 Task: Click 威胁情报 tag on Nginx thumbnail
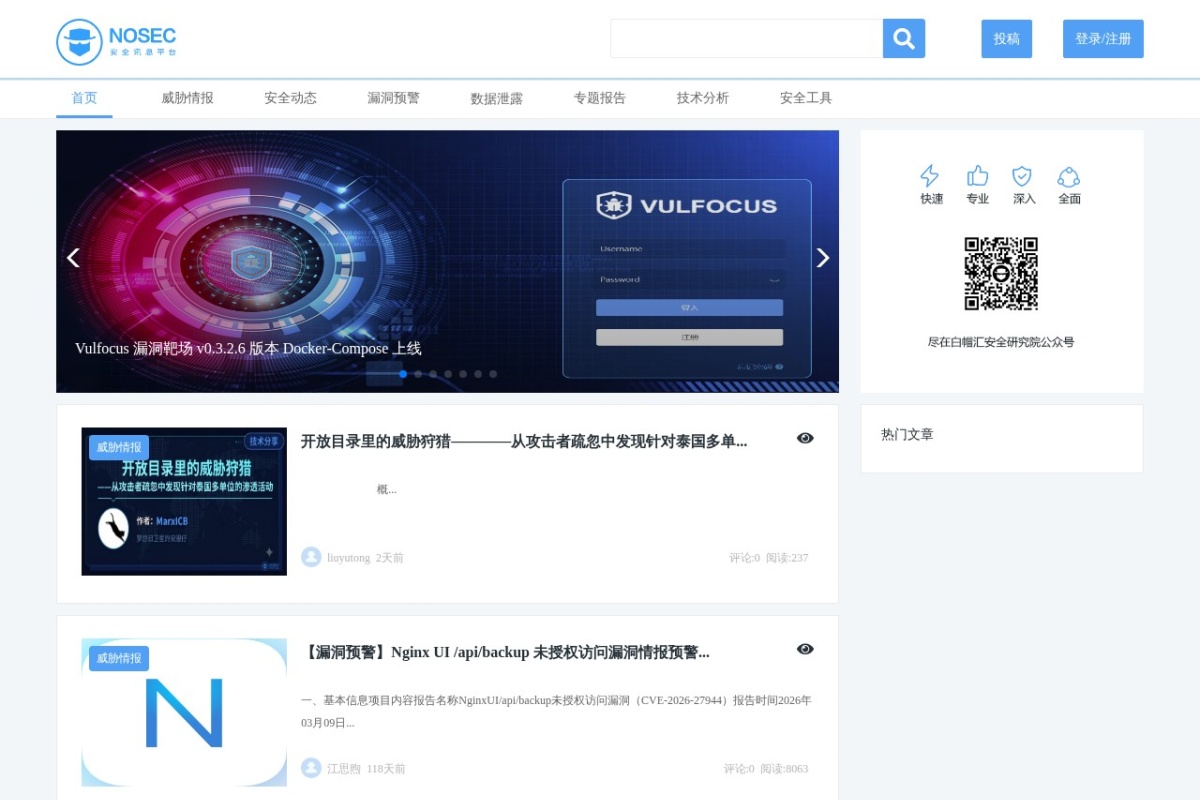(x=119, y=658)
